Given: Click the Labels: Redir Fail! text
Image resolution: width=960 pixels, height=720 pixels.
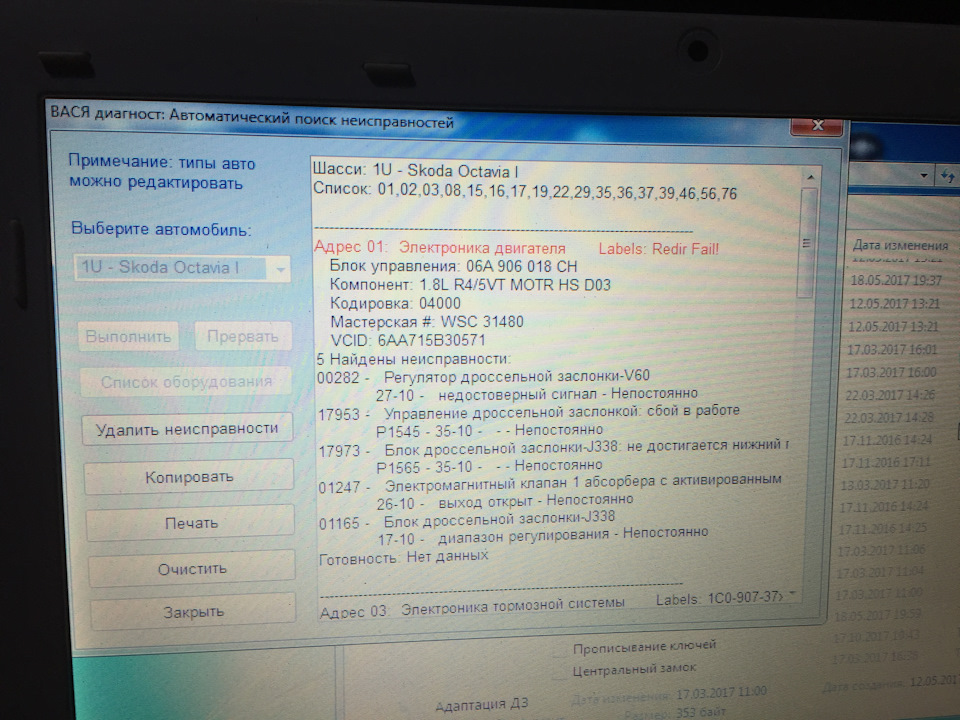Looking at the screenshot, I should pyautogui.click(x=658, y=249).
